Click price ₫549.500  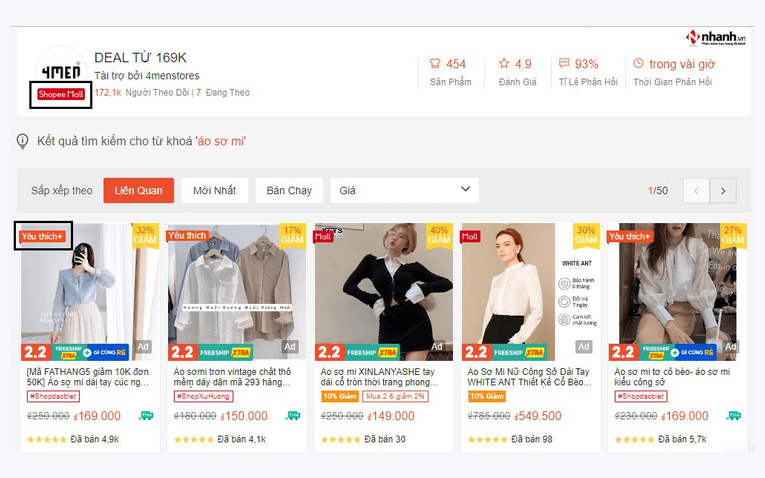pos(538,416)
